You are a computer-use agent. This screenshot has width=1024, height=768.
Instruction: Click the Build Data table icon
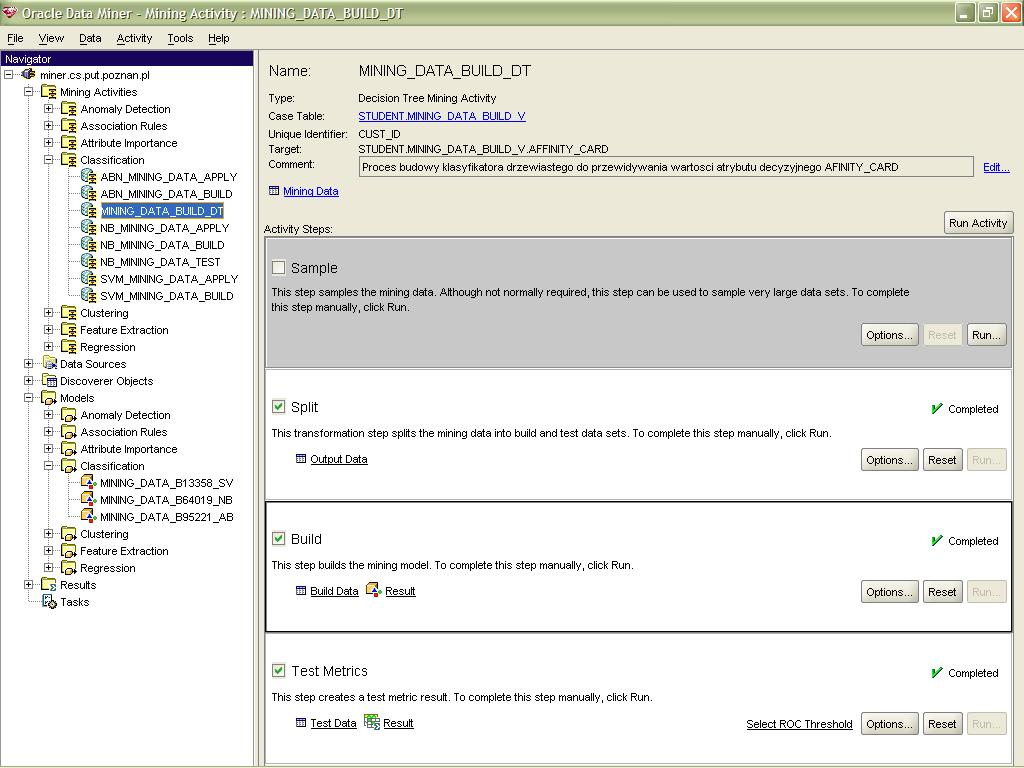tap(300, 590)
